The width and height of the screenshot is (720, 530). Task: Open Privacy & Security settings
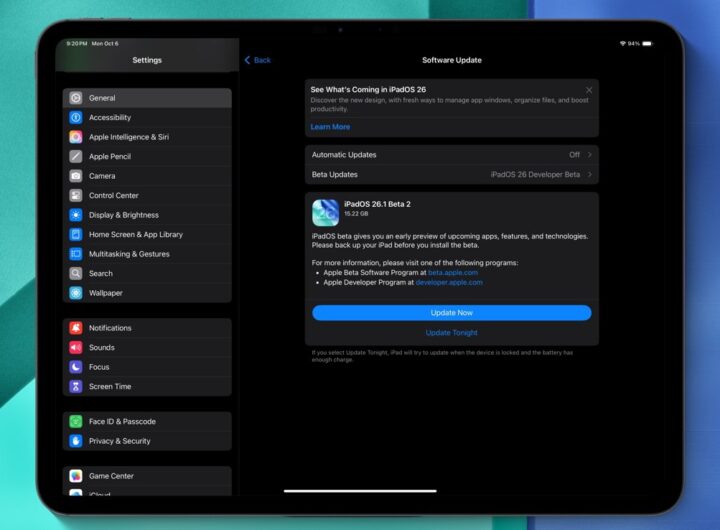pyautogui.click(x=119, y=441)
